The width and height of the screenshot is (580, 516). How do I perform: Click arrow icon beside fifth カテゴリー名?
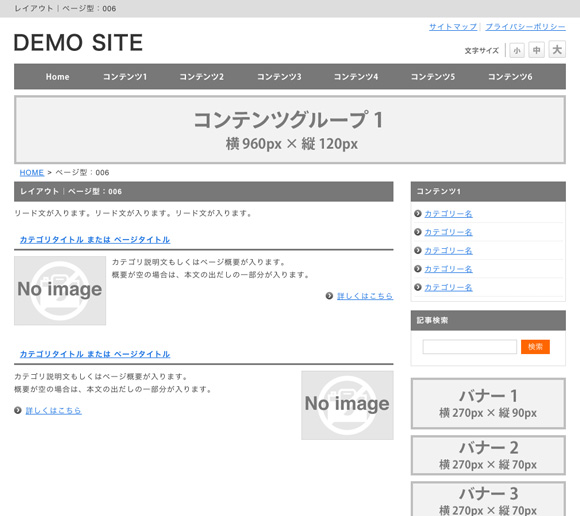(x=418, y=287)
